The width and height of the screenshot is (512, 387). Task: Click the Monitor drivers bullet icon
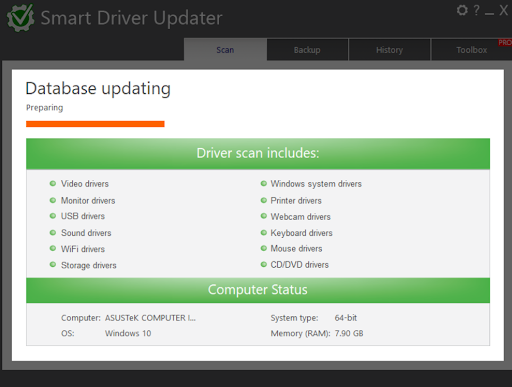pyautogui.click(x=53, y=200)
